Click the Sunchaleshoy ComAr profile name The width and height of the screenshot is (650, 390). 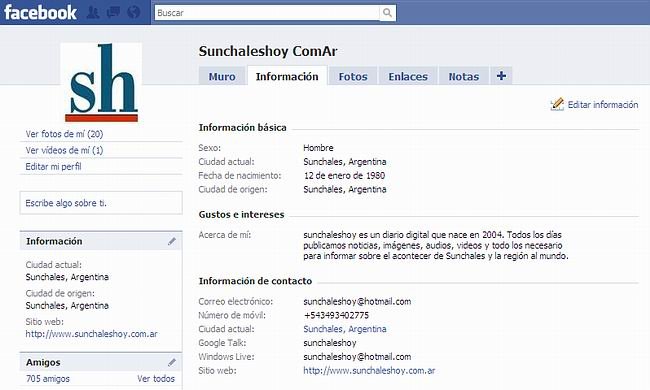coord(268,51)
